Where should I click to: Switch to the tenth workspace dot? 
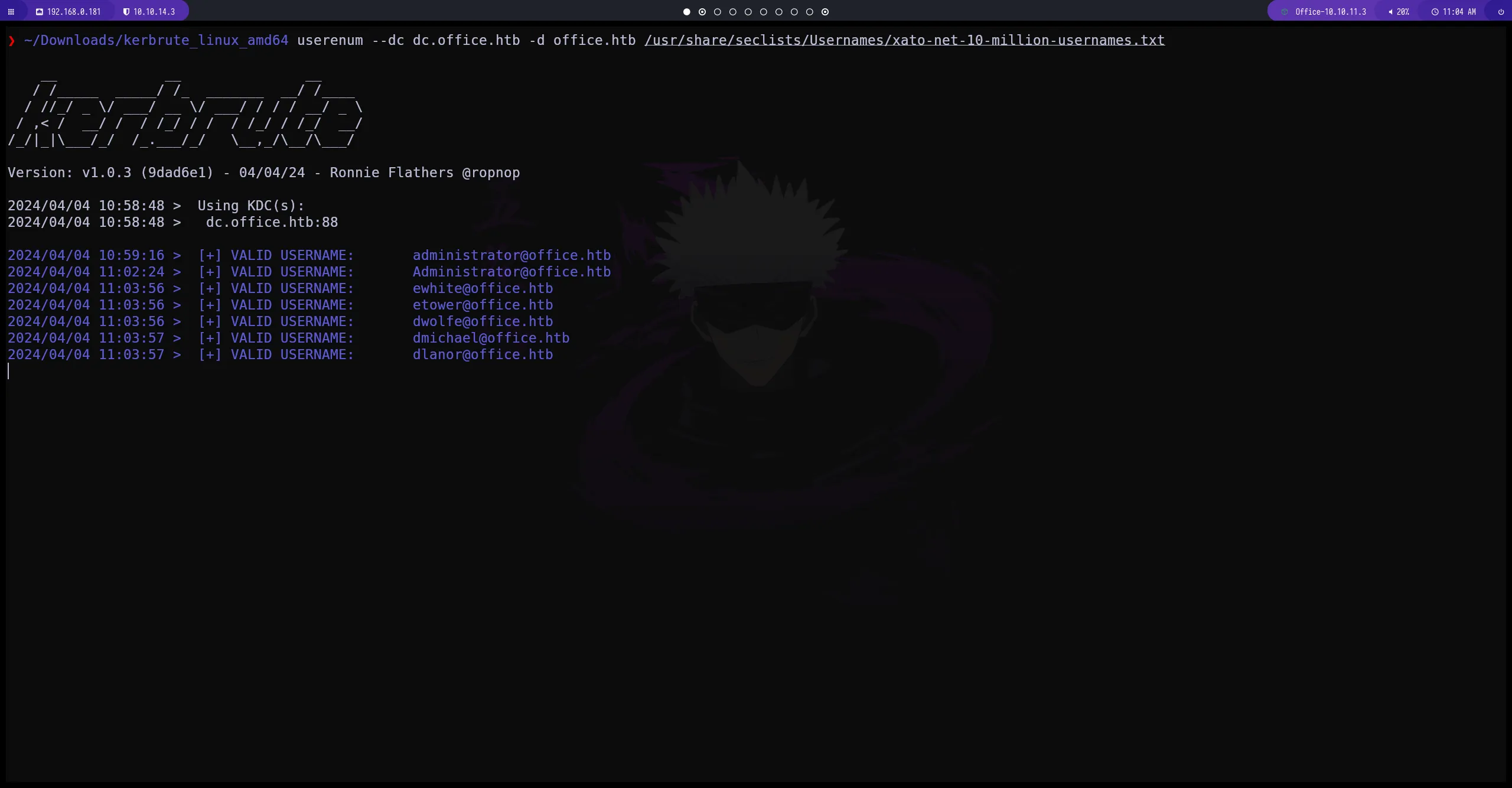click(825, 12)
